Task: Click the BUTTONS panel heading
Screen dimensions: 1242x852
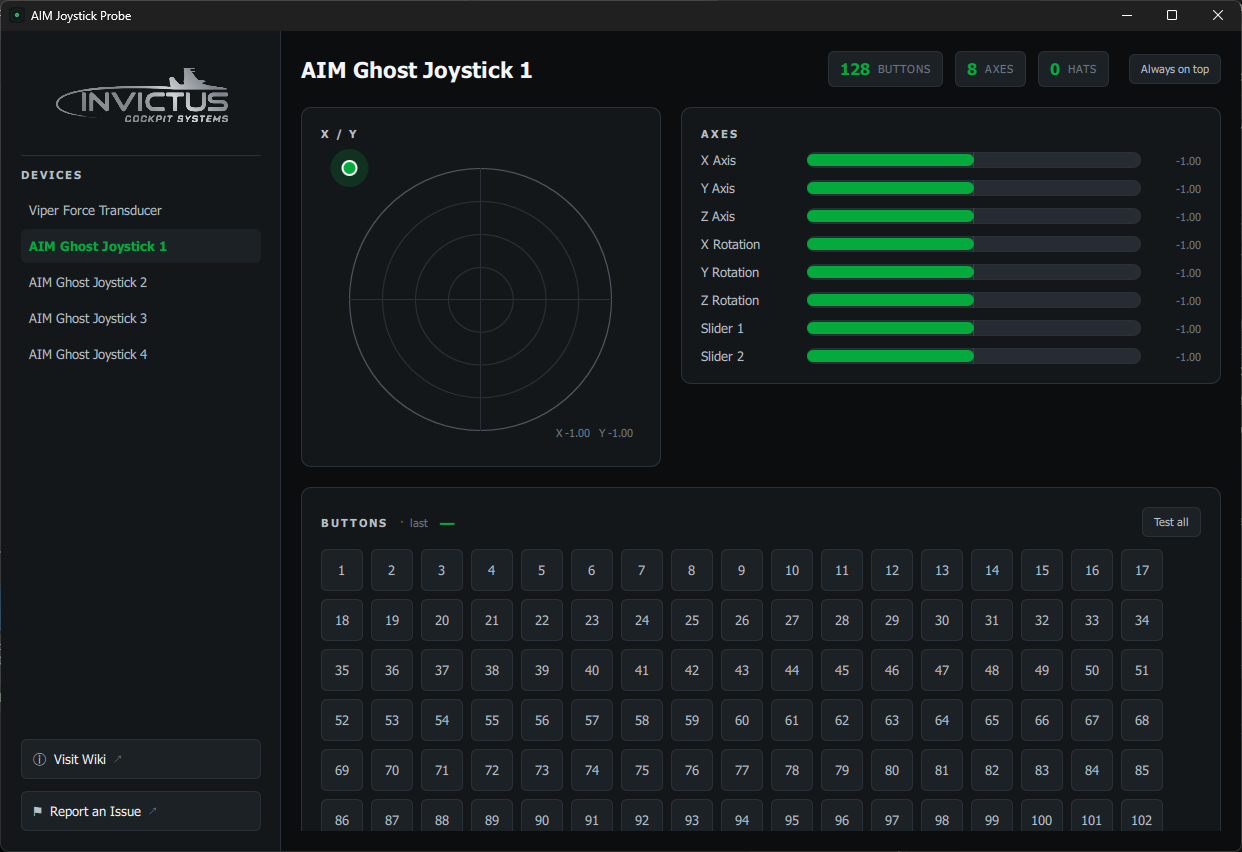Action: point(354,523)
